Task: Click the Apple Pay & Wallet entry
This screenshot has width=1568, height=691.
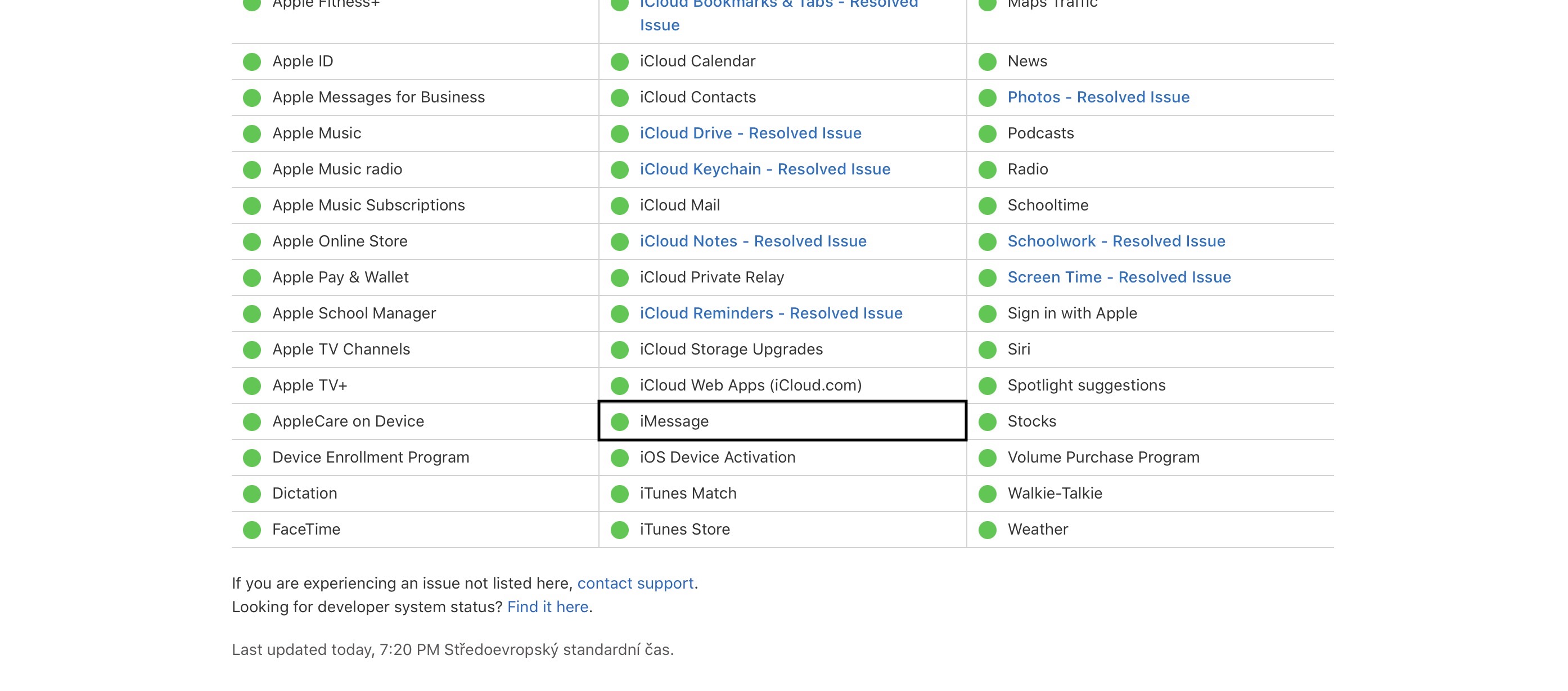Action: click(x=340, y=277)
